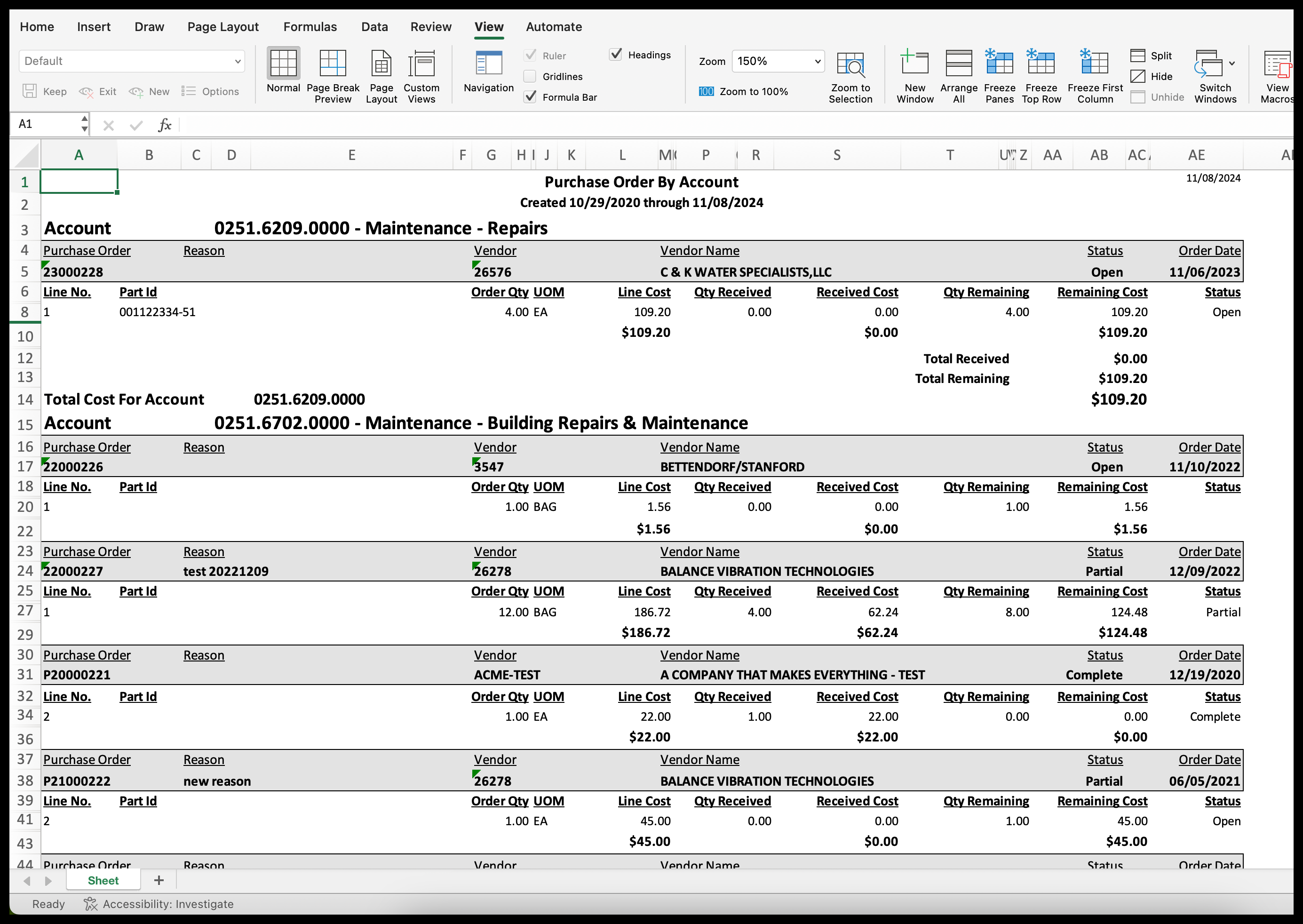Click the Freeze Top Row icon
The height and width of the screenshot is (924, 1303).
[x=1041, y=64]
